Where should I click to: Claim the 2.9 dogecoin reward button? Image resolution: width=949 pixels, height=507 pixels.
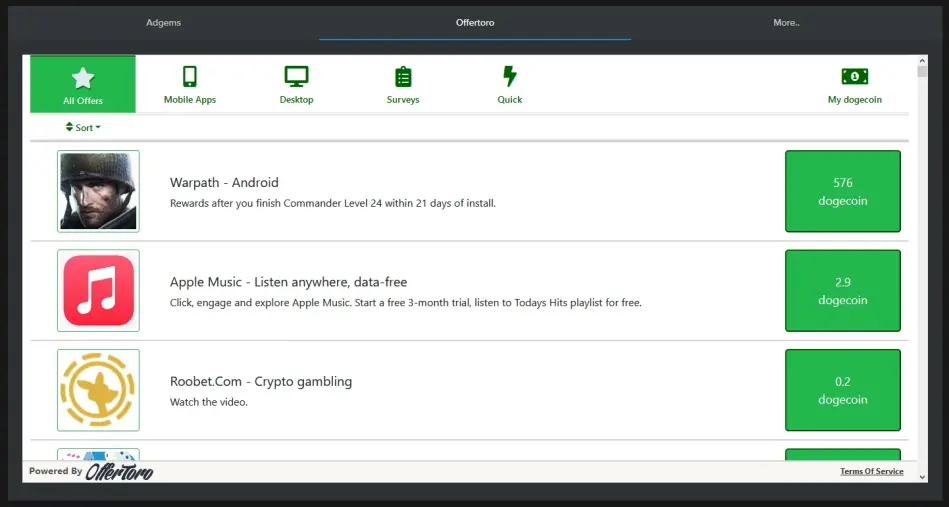[842, 290]
